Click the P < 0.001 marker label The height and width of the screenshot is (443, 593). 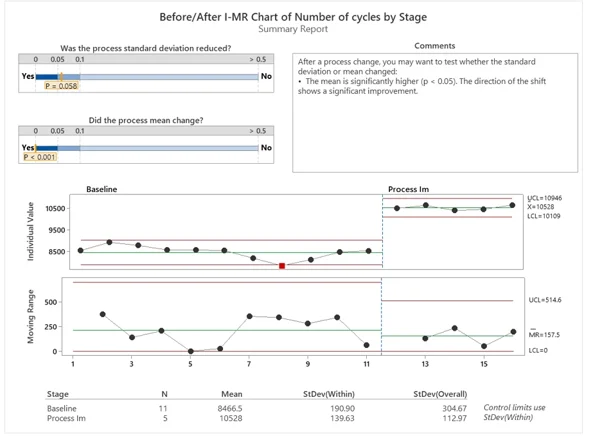pyautogui.click(x=40, y=157)
